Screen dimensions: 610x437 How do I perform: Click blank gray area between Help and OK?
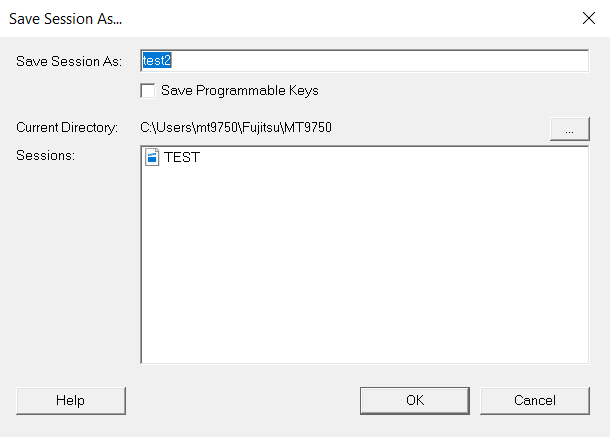243,400
